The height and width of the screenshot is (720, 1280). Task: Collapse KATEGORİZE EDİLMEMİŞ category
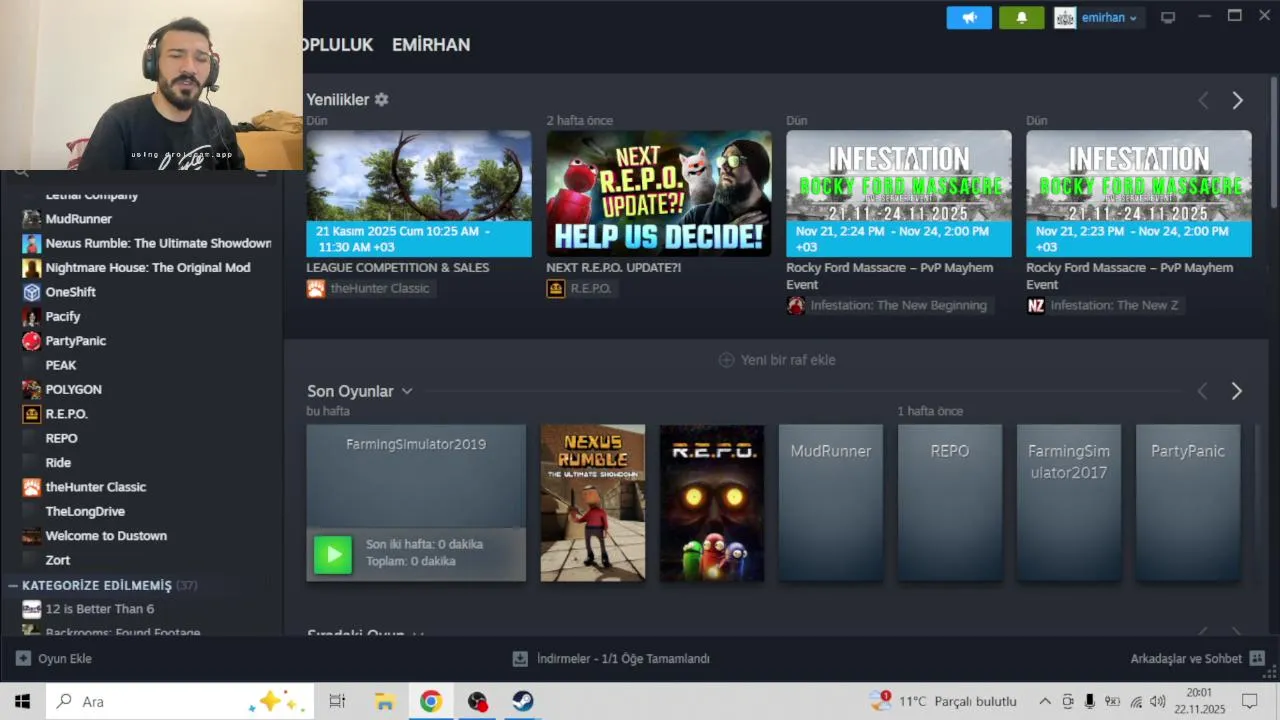[13, 585]
